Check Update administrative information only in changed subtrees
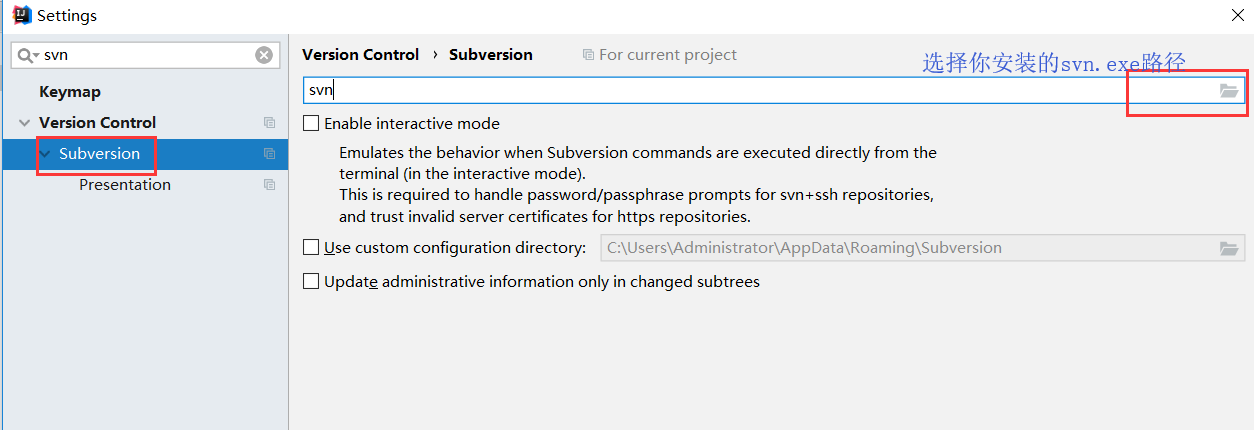The image size is (1254, 430). coord(311,281)
